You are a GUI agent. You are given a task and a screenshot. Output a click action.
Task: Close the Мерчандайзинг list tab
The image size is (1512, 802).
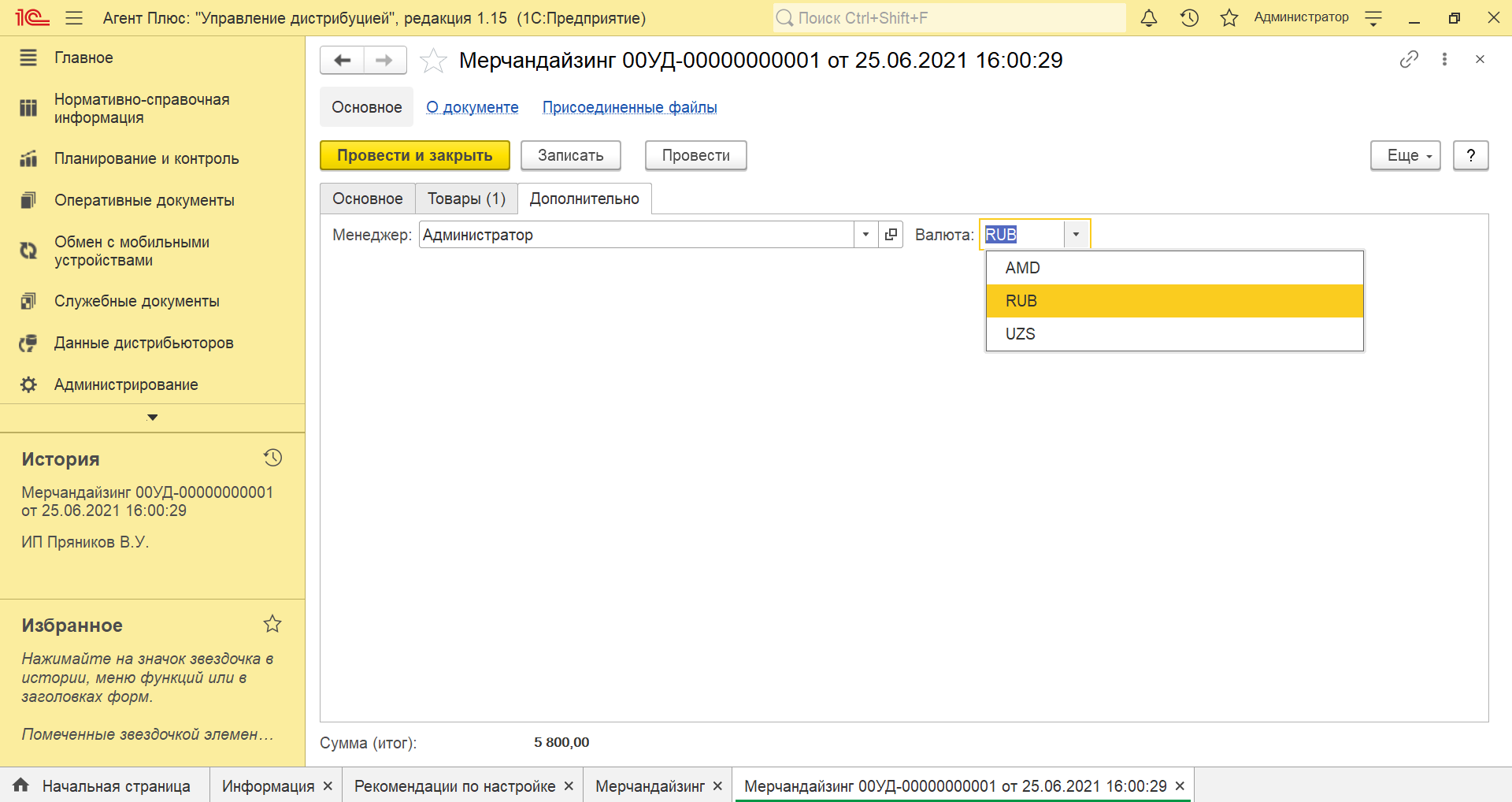(717, 786)
